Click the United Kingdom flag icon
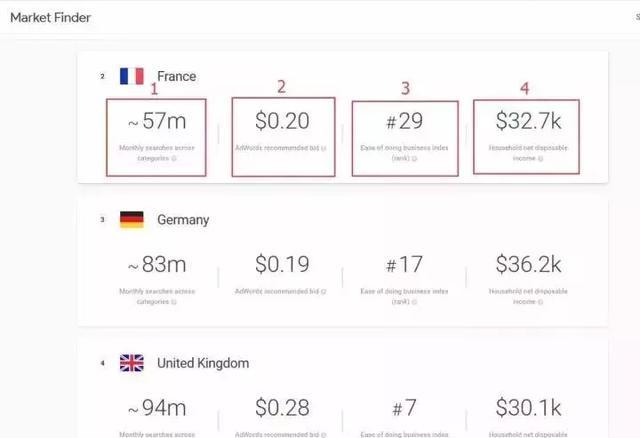 coord(132,363)
